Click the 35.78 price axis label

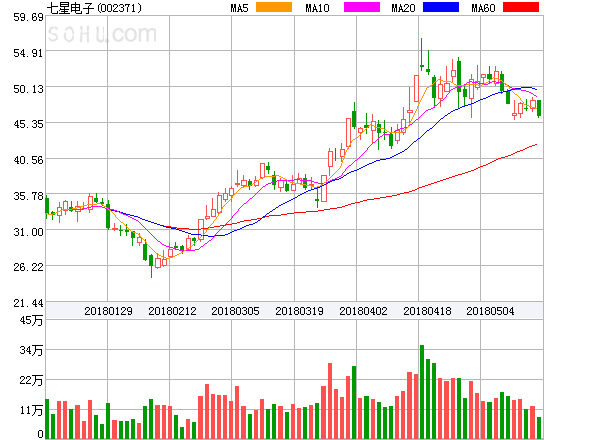pos(28,196)
